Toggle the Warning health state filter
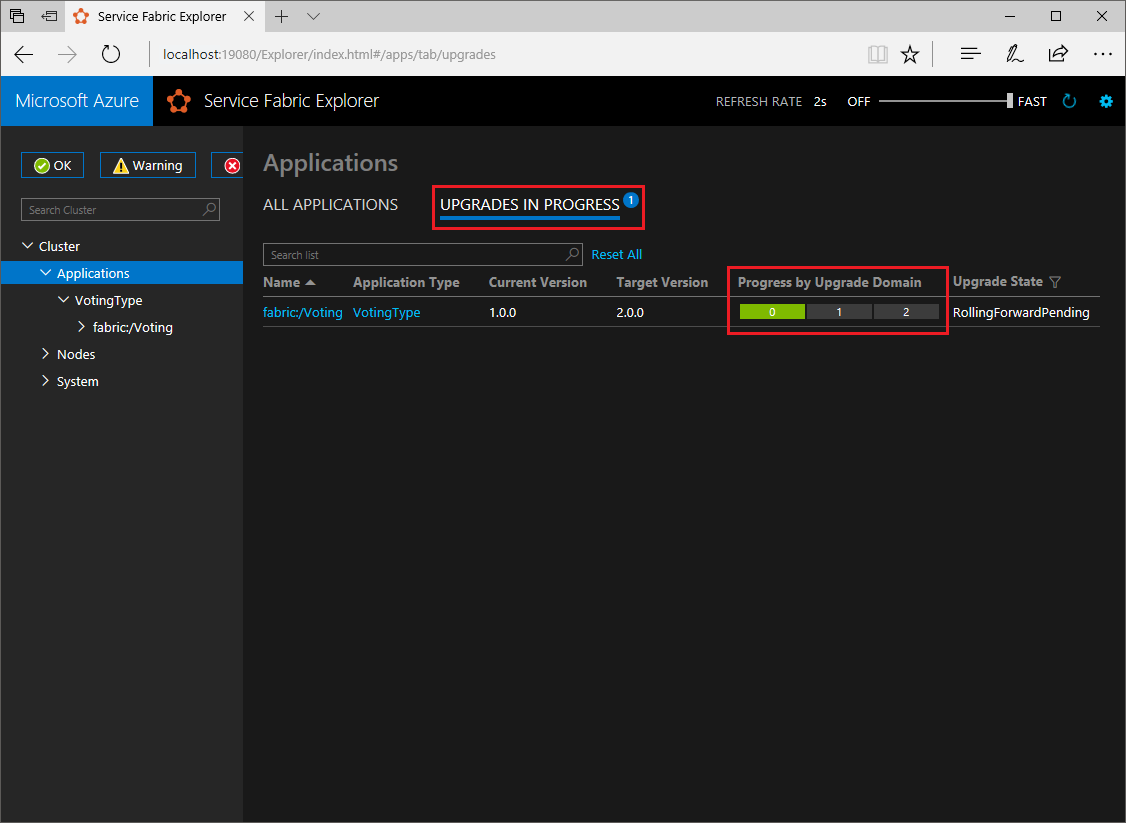This screenshot has height=823, width=1126. 147,164
